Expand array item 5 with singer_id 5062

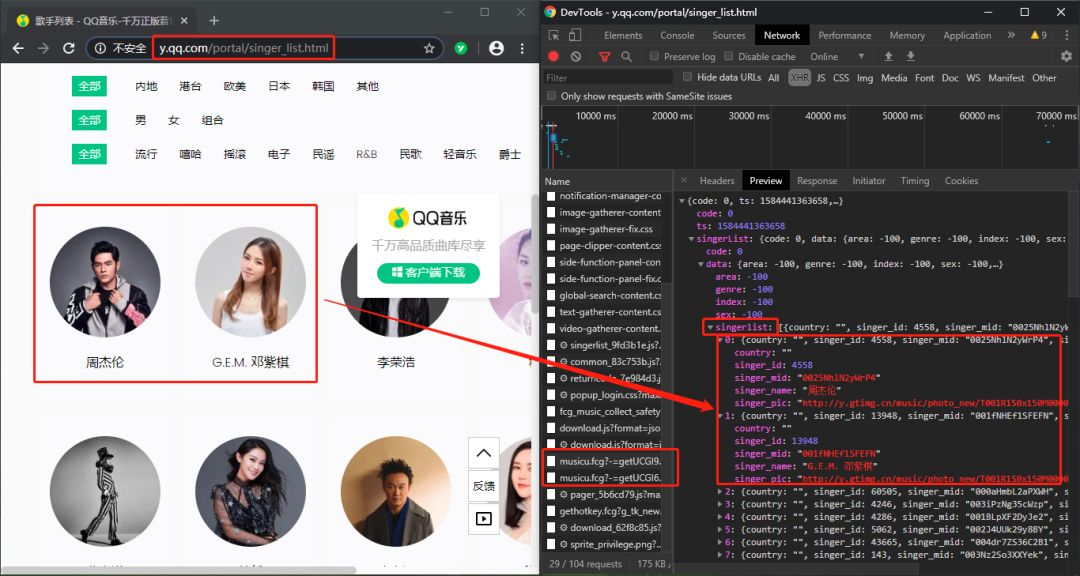click(720, 530)
